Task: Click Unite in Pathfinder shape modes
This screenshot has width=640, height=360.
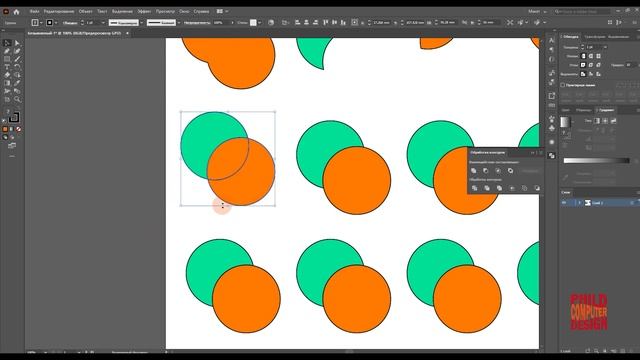Action: pyautogui.click(x=473, y=171)
